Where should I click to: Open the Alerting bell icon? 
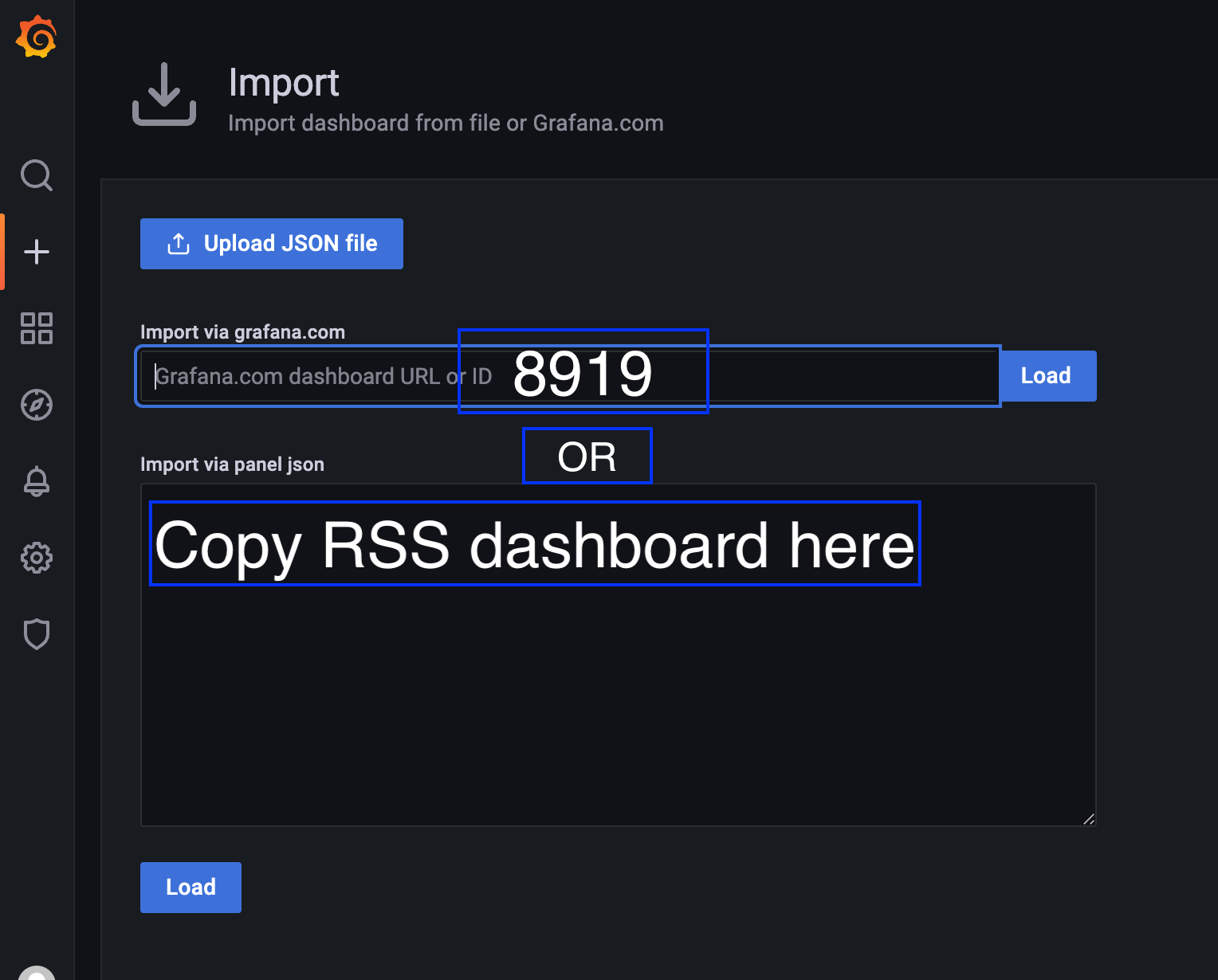click(37, 481)
